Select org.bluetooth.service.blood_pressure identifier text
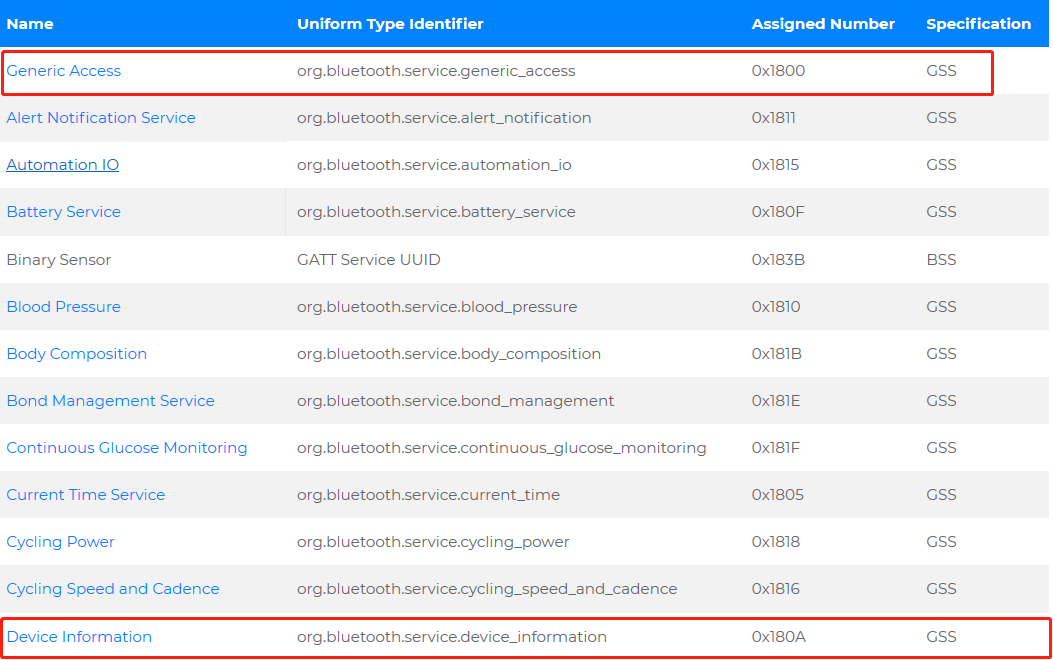 (437, 307)
